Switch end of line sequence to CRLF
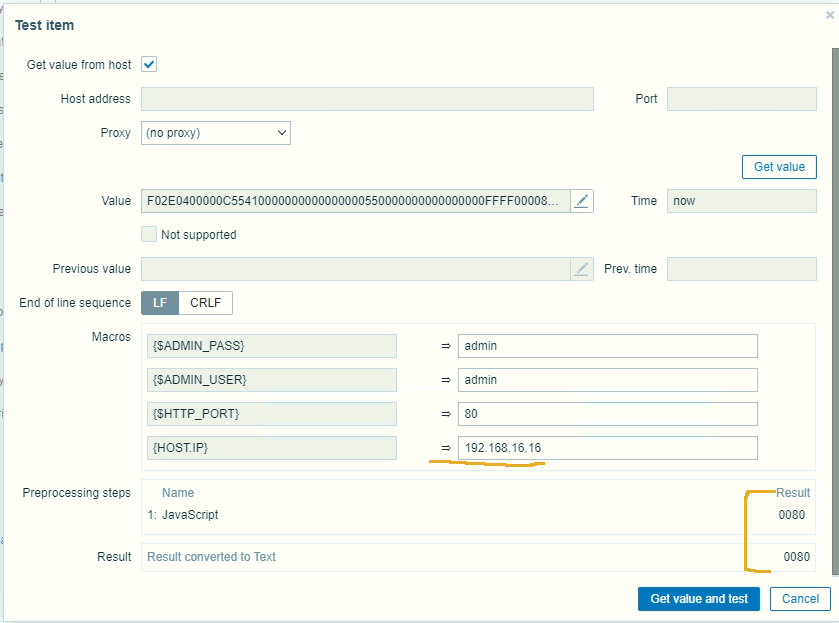Screen dimensions: 839x623 point(205,303)
